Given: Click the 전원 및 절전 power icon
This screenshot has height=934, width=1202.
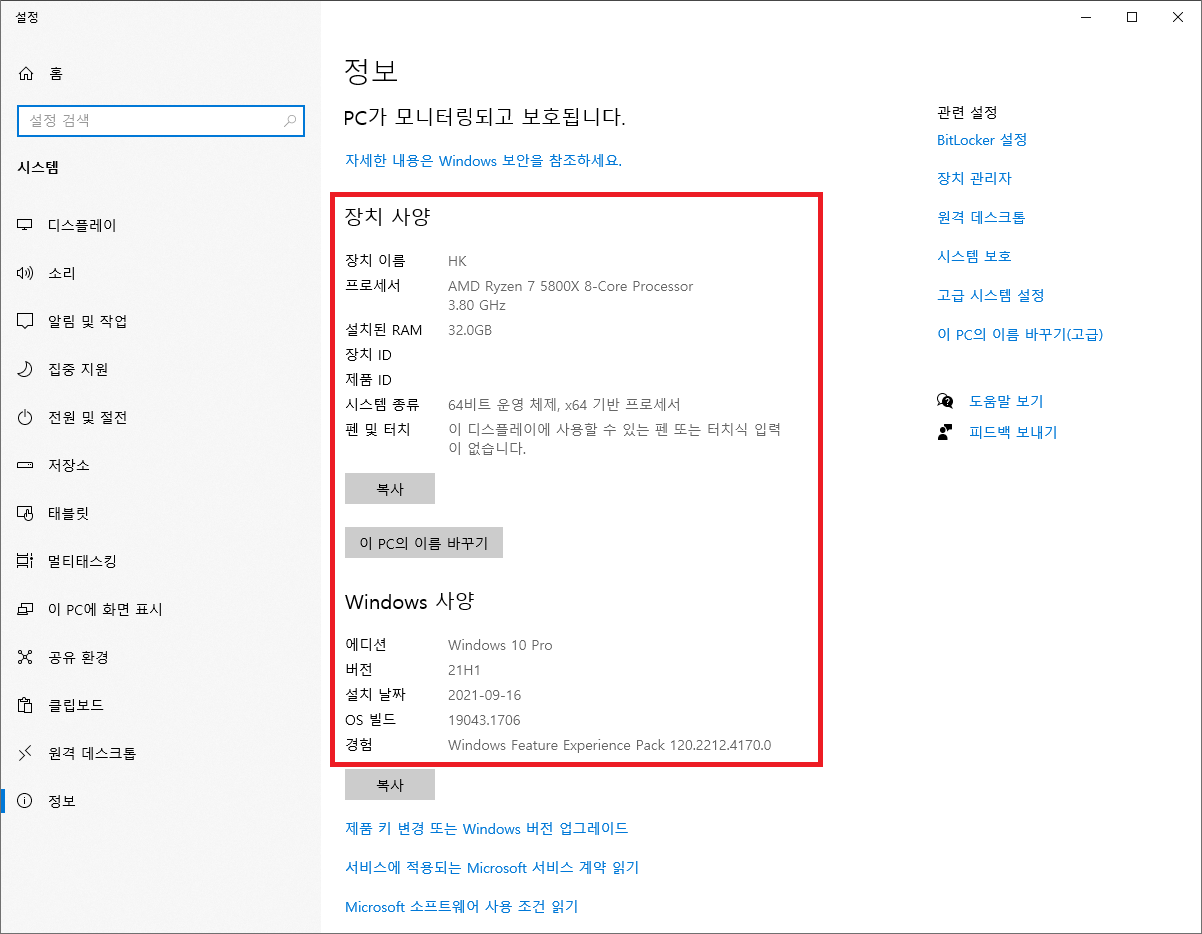Looking at the screenshot, I should pyautogui.click(x=26, y=417).
